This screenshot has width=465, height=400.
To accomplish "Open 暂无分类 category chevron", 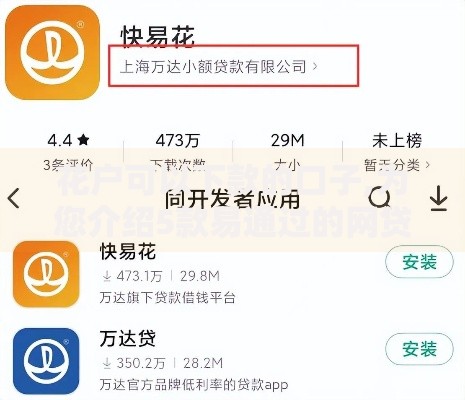I will click(428, 165).
